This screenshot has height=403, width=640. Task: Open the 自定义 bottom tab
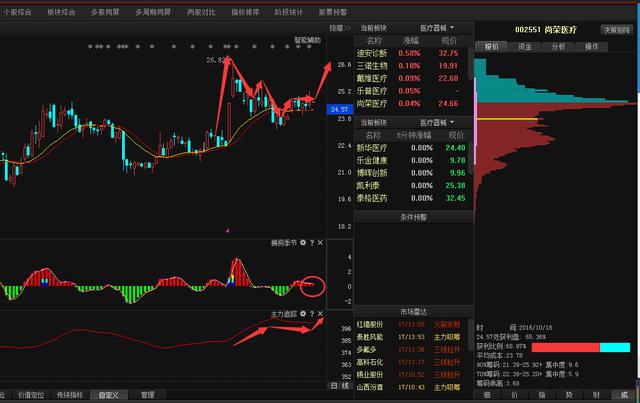tap(107, 395)
